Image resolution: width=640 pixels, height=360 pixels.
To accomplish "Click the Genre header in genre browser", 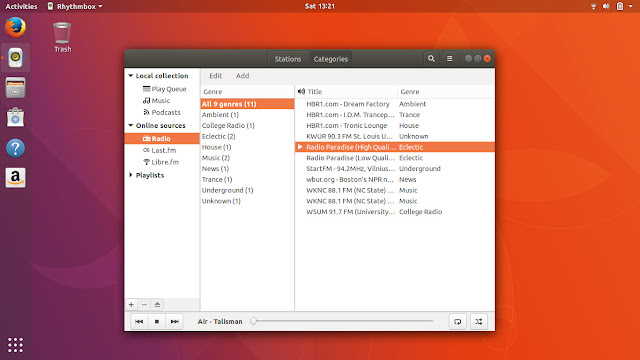I will [247, 92].
